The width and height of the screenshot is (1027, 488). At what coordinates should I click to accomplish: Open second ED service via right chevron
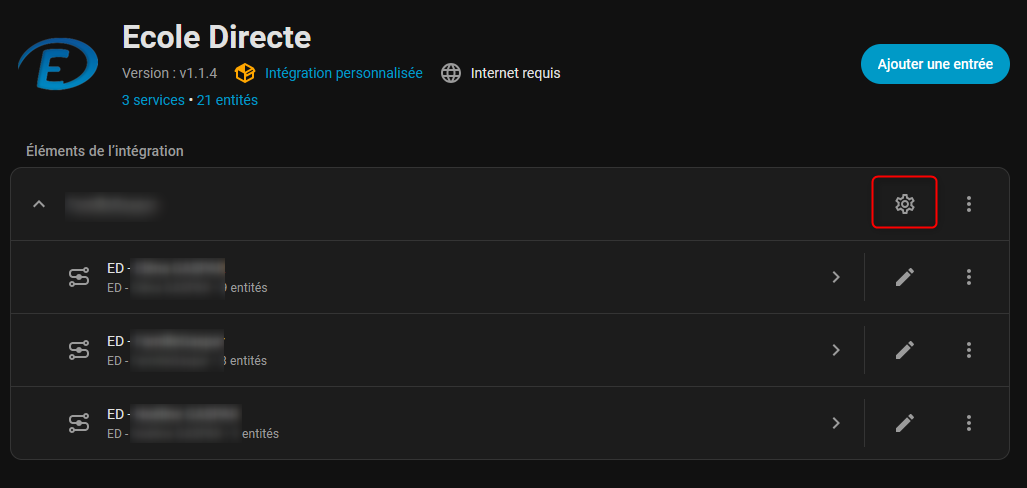pyautogui.click(x=836, y=350)
